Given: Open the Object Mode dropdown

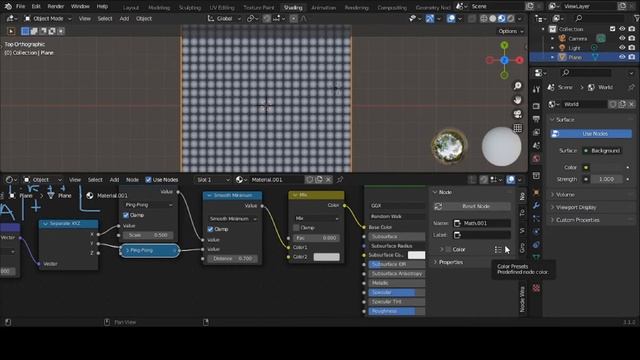Looking at the screenshot, I should click(48, 19).
